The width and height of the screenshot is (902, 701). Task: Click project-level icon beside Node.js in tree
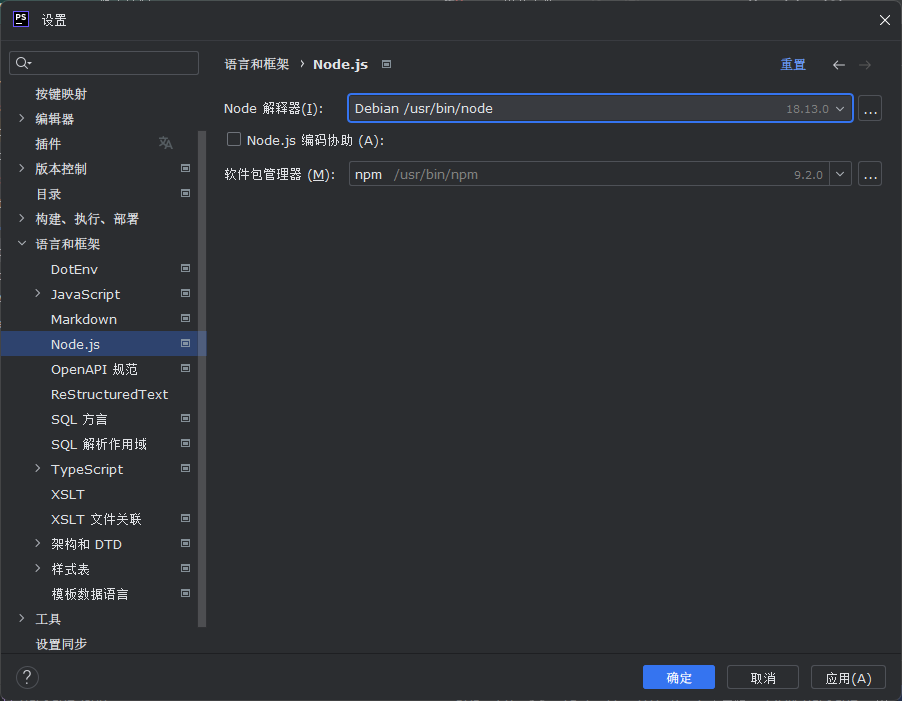tap(185, 343)
